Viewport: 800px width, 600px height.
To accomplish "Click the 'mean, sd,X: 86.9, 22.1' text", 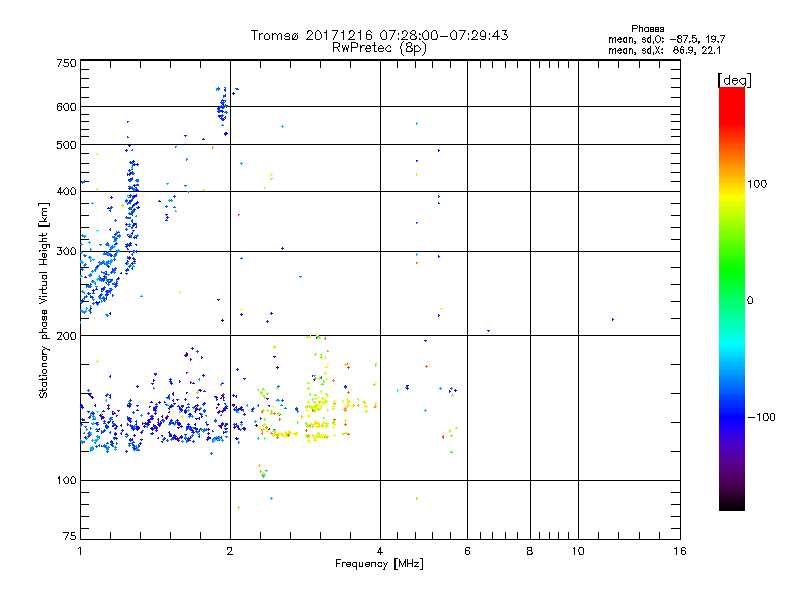I will (x=664, y=50).
